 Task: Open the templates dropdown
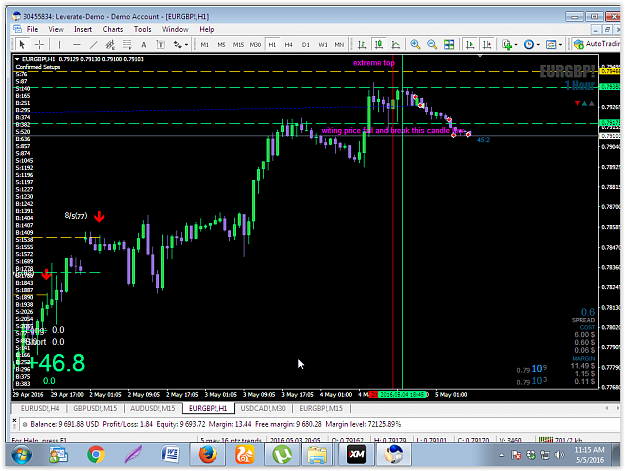[x=554, y=44]
